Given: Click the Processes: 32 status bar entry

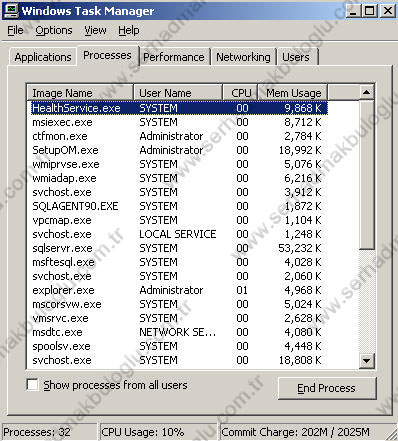Looking at the screenshot, I should (x=49, y=432).
